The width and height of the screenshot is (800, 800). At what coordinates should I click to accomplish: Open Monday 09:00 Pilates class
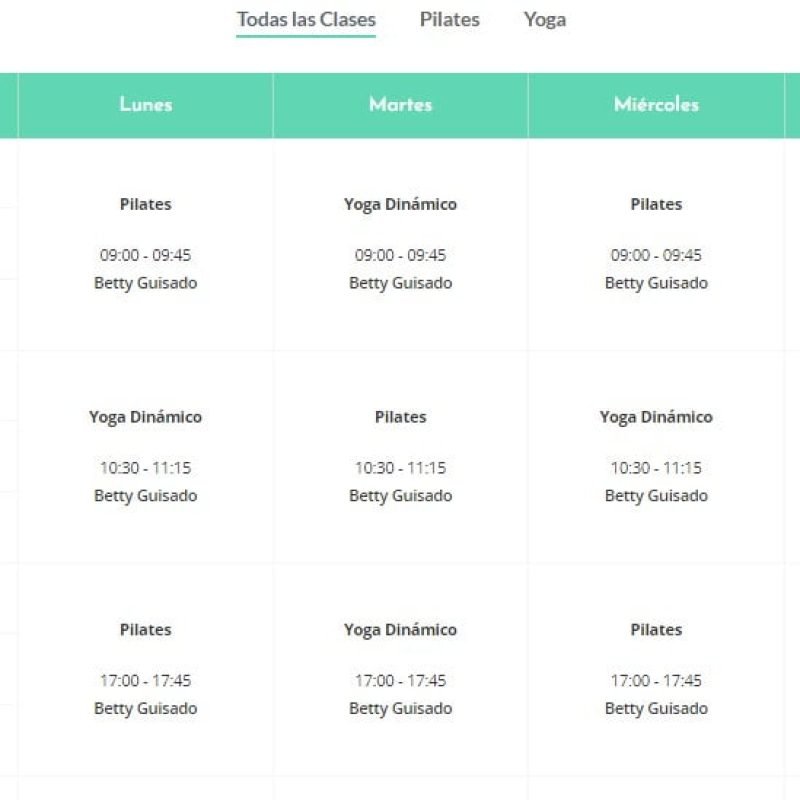coord(145,204)
